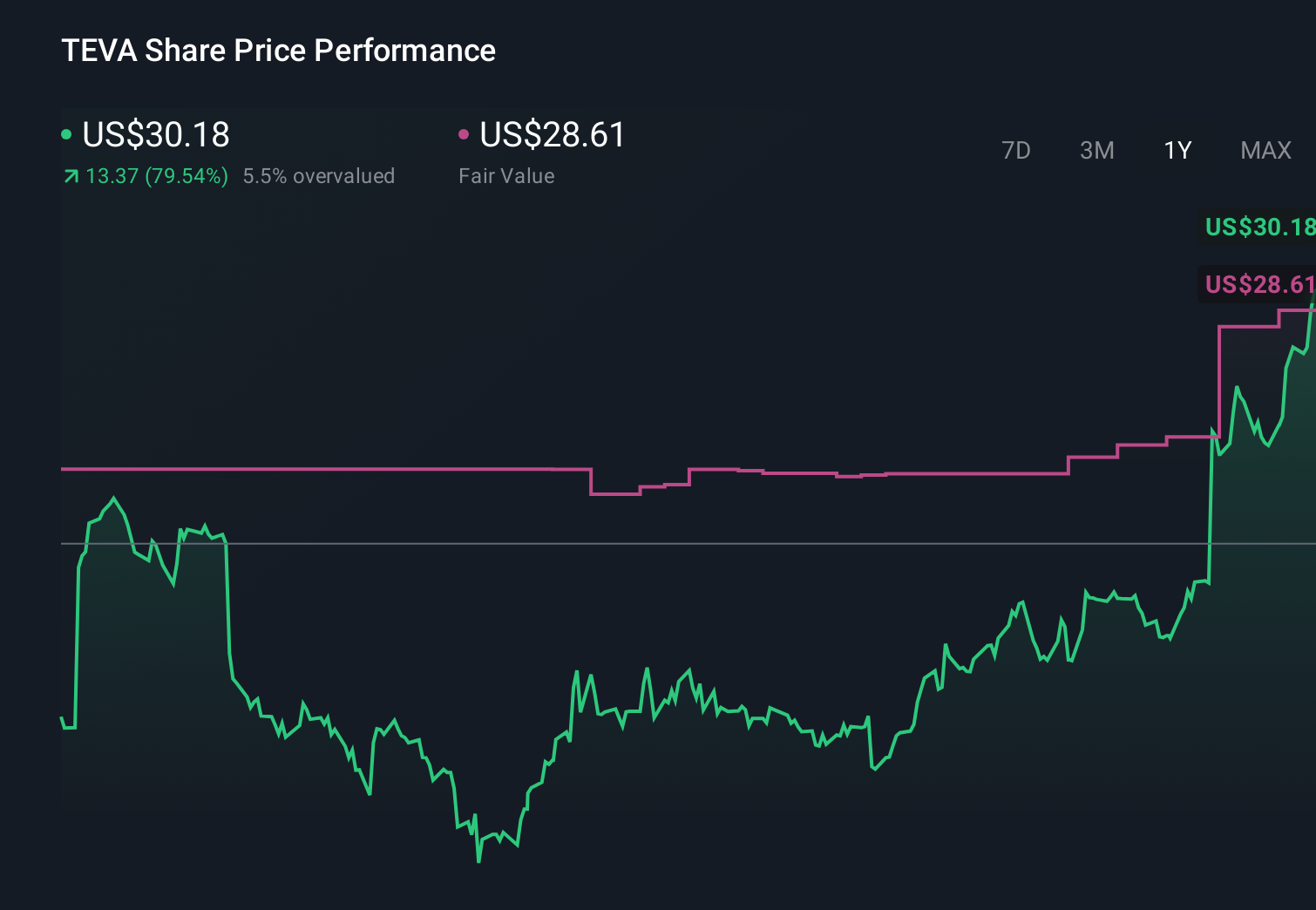The width and height of the screenshot is (1316, 910).
Task: Click the 13.37 (79.54%) gain indicator
Action: [x=155, y=176]
